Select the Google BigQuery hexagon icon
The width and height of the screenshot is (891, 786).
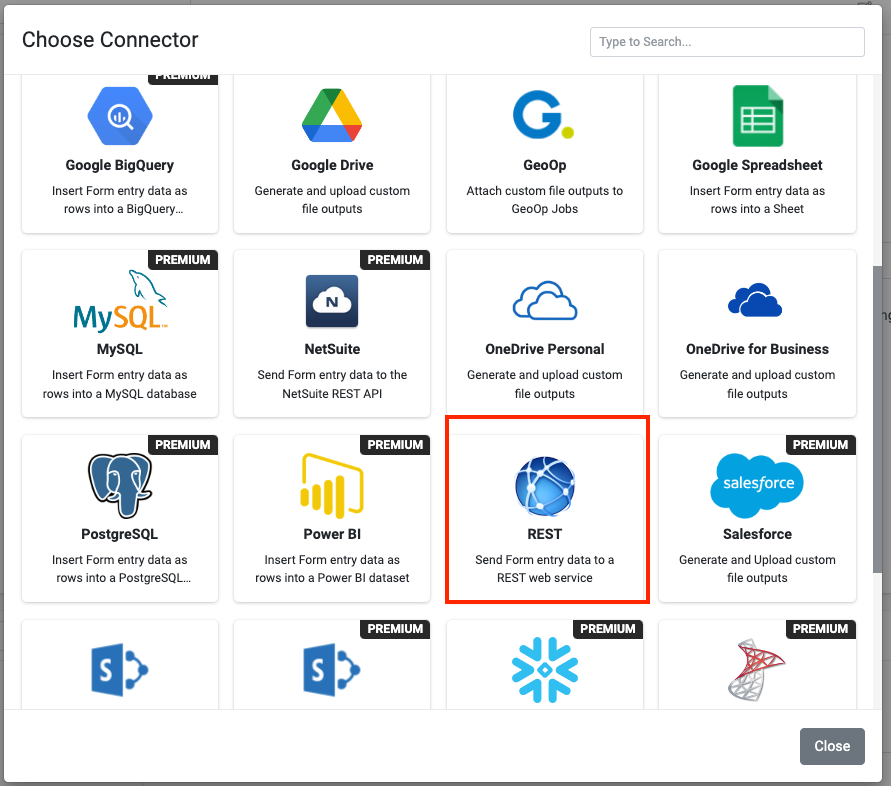[x=120, y=115]
